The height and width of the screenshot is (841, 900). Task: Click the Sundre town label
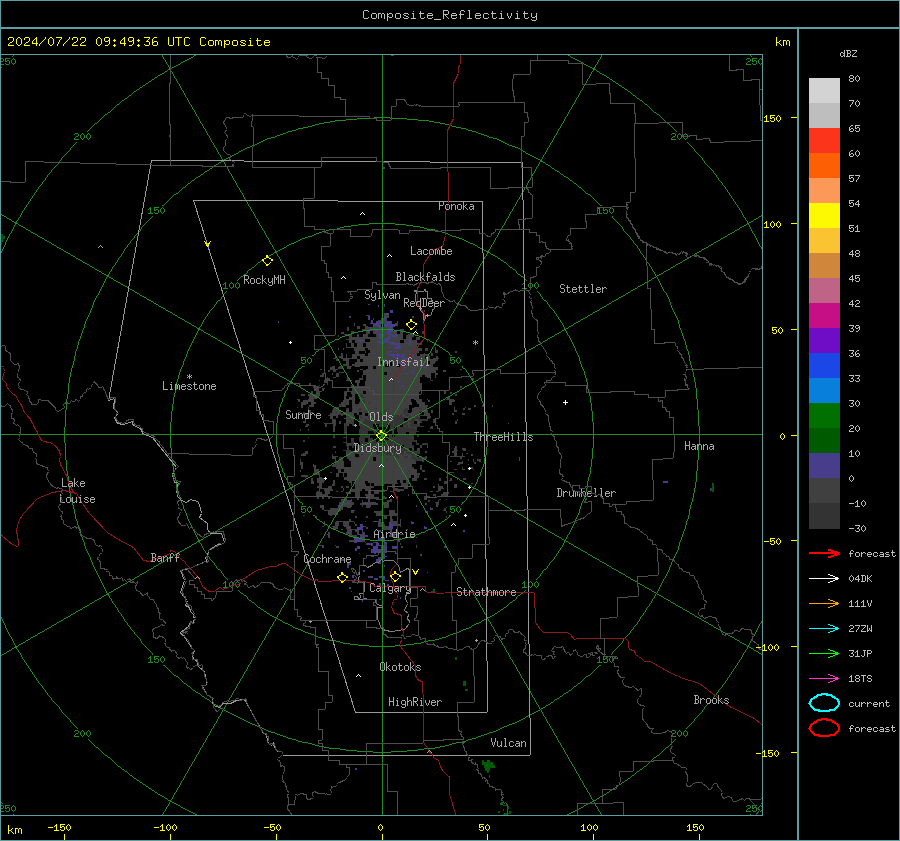click(x=303, y=415)
